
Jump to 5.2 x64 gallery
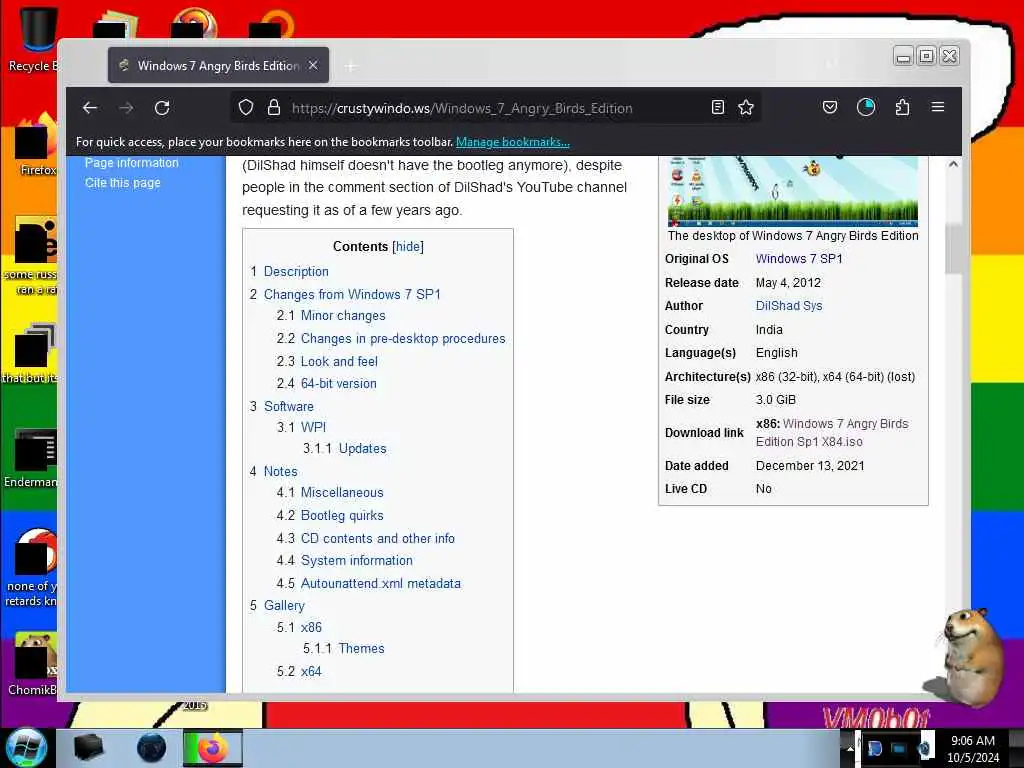pyautogui.click(x=311, y=671)
